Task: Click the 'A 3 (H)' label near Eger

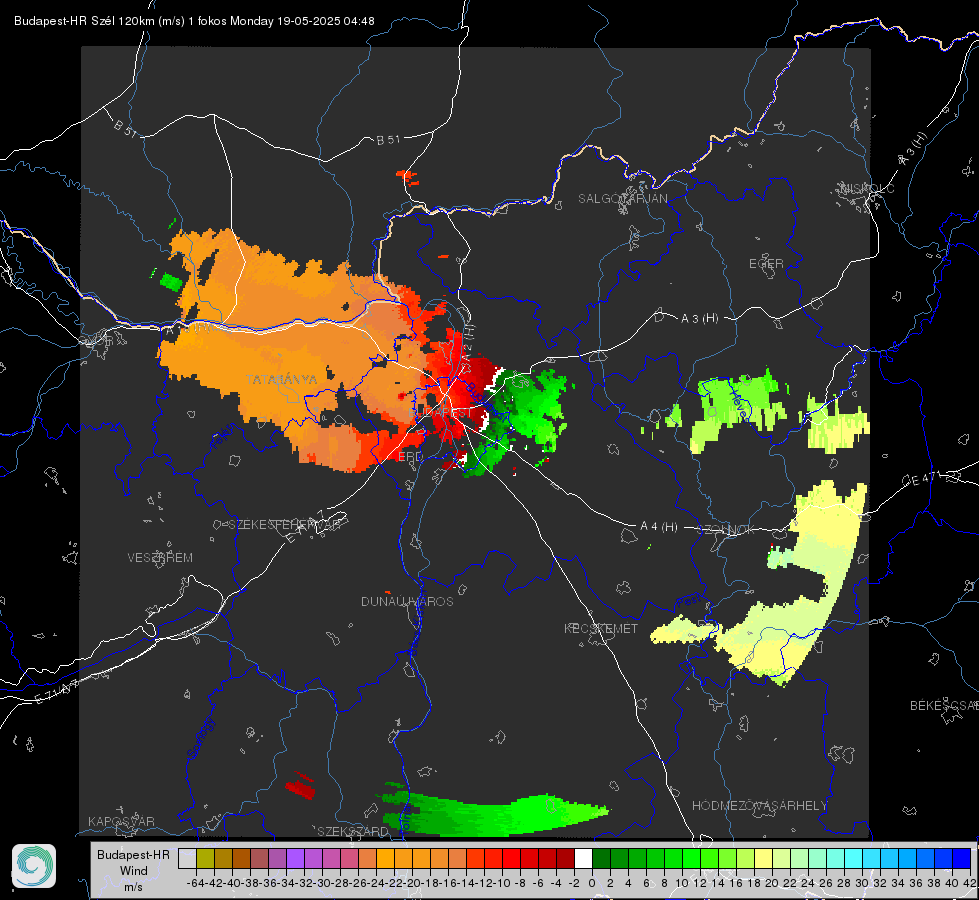Action: tap(699, 319)
